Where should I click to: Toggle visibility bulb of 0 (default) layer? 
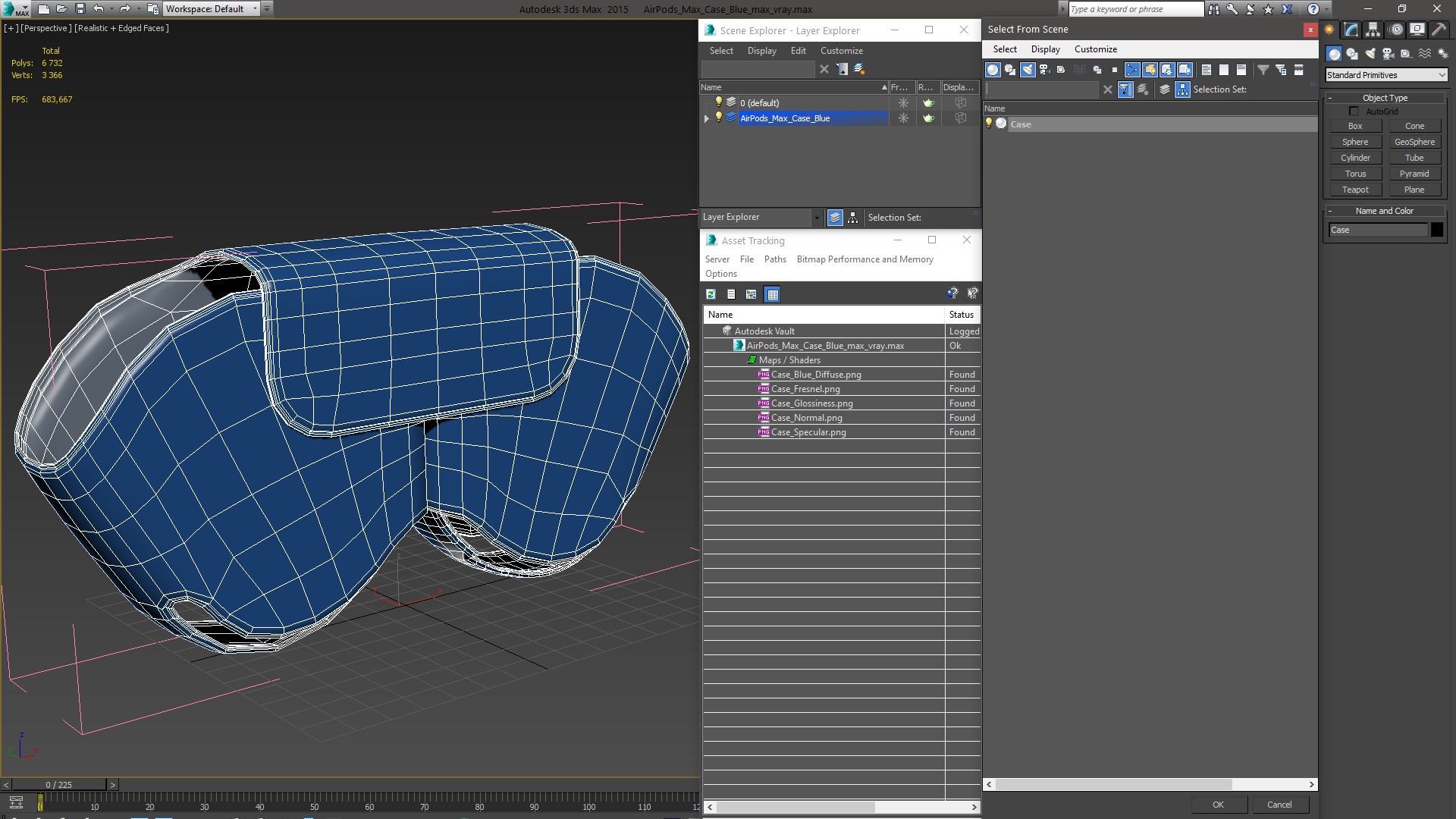point(719,102)
